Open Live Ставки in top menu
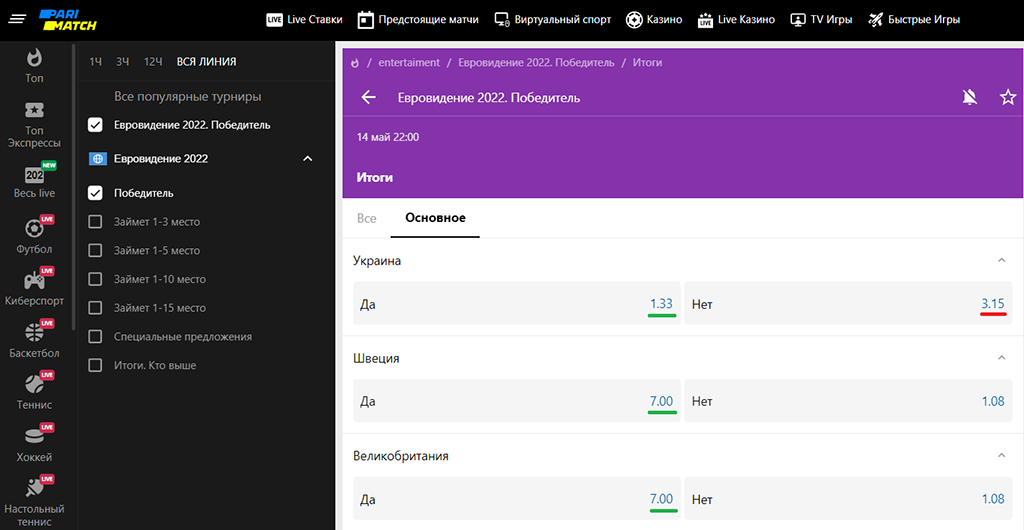 pyautogui.click(x=304, y=20)
